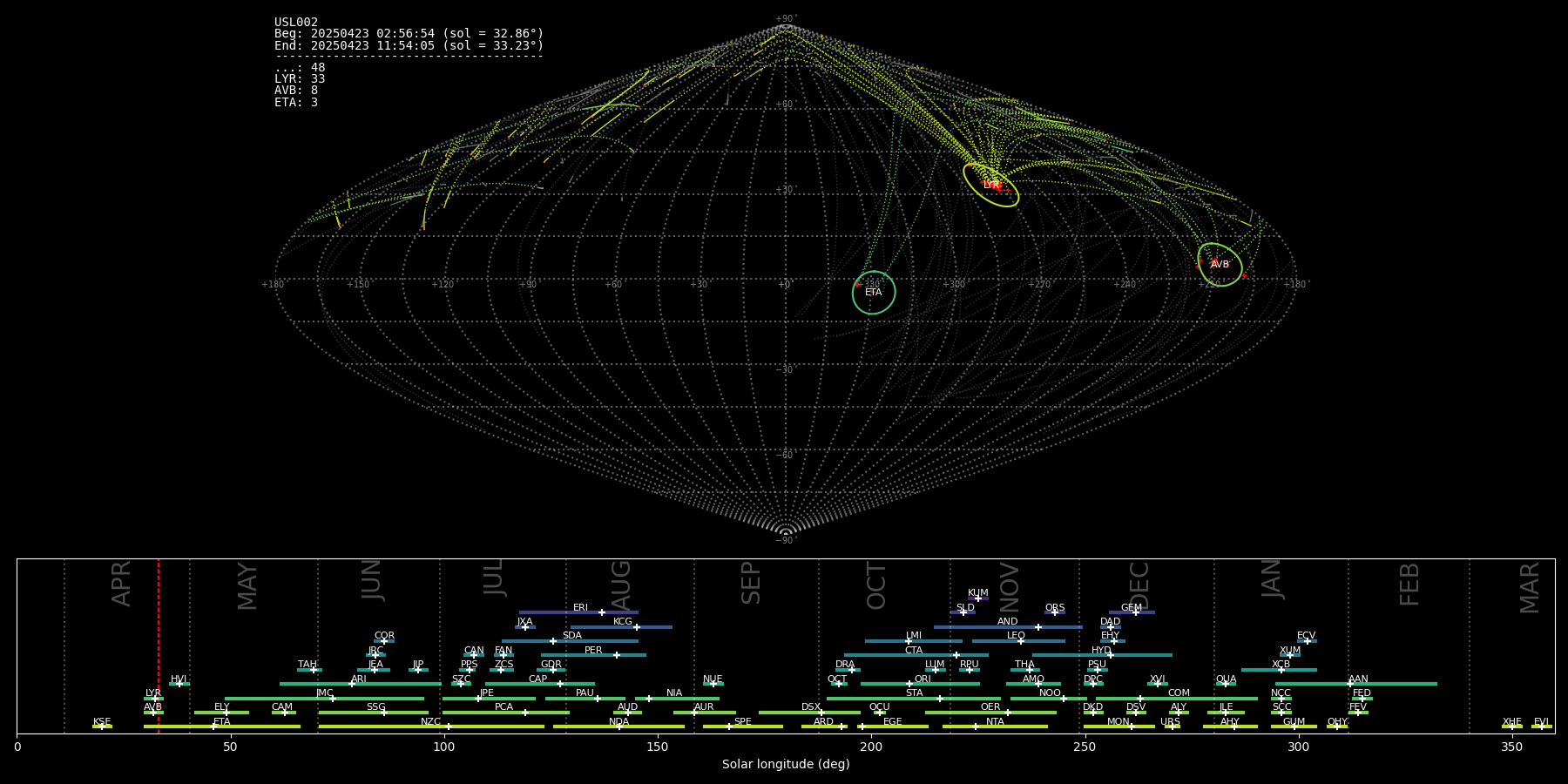Select the NTA shower bar in timeline
This screenshot has width=1568, height=784.
click(995, 727)
